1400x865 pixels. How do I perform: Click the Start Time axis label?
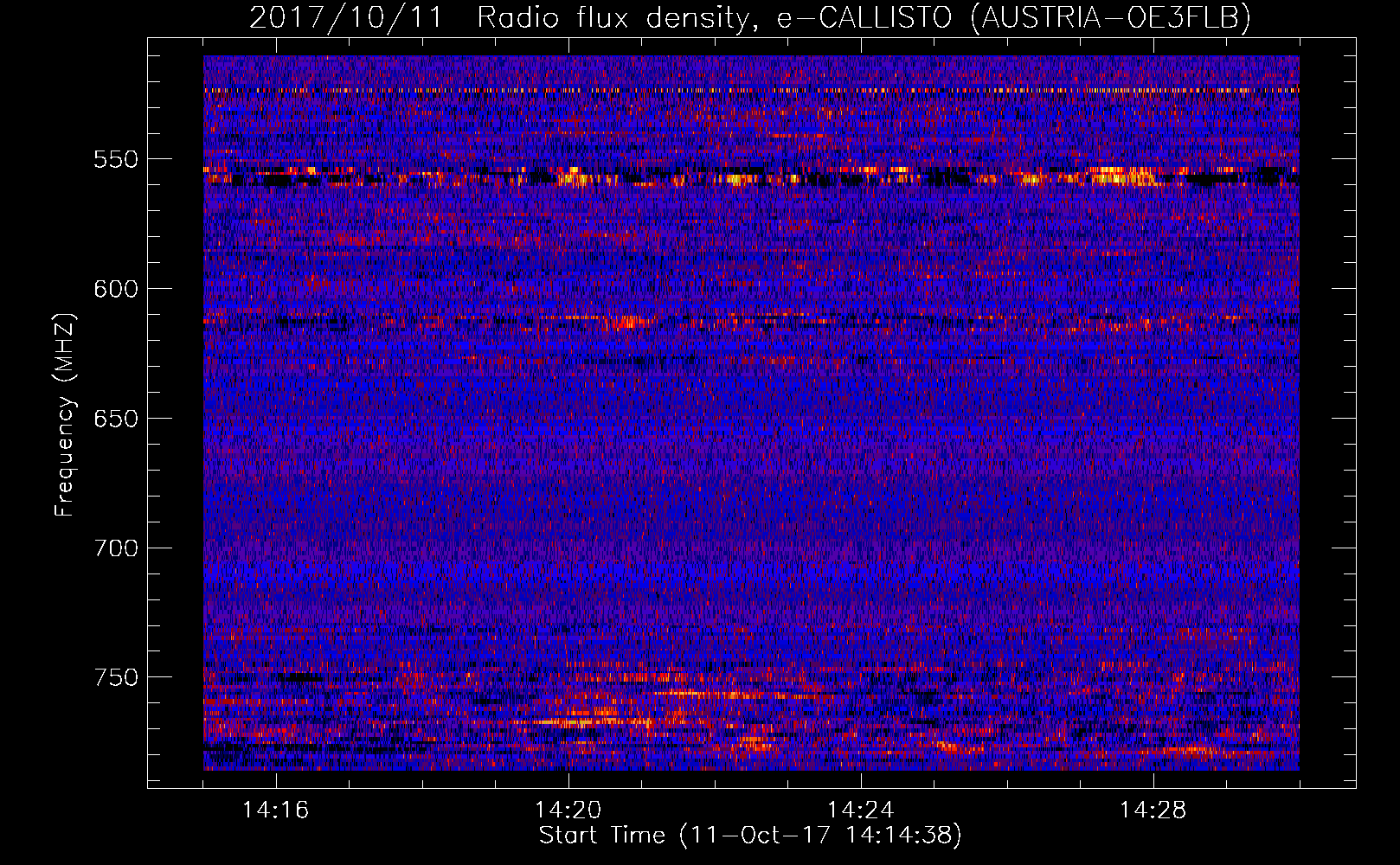[750, 836]
